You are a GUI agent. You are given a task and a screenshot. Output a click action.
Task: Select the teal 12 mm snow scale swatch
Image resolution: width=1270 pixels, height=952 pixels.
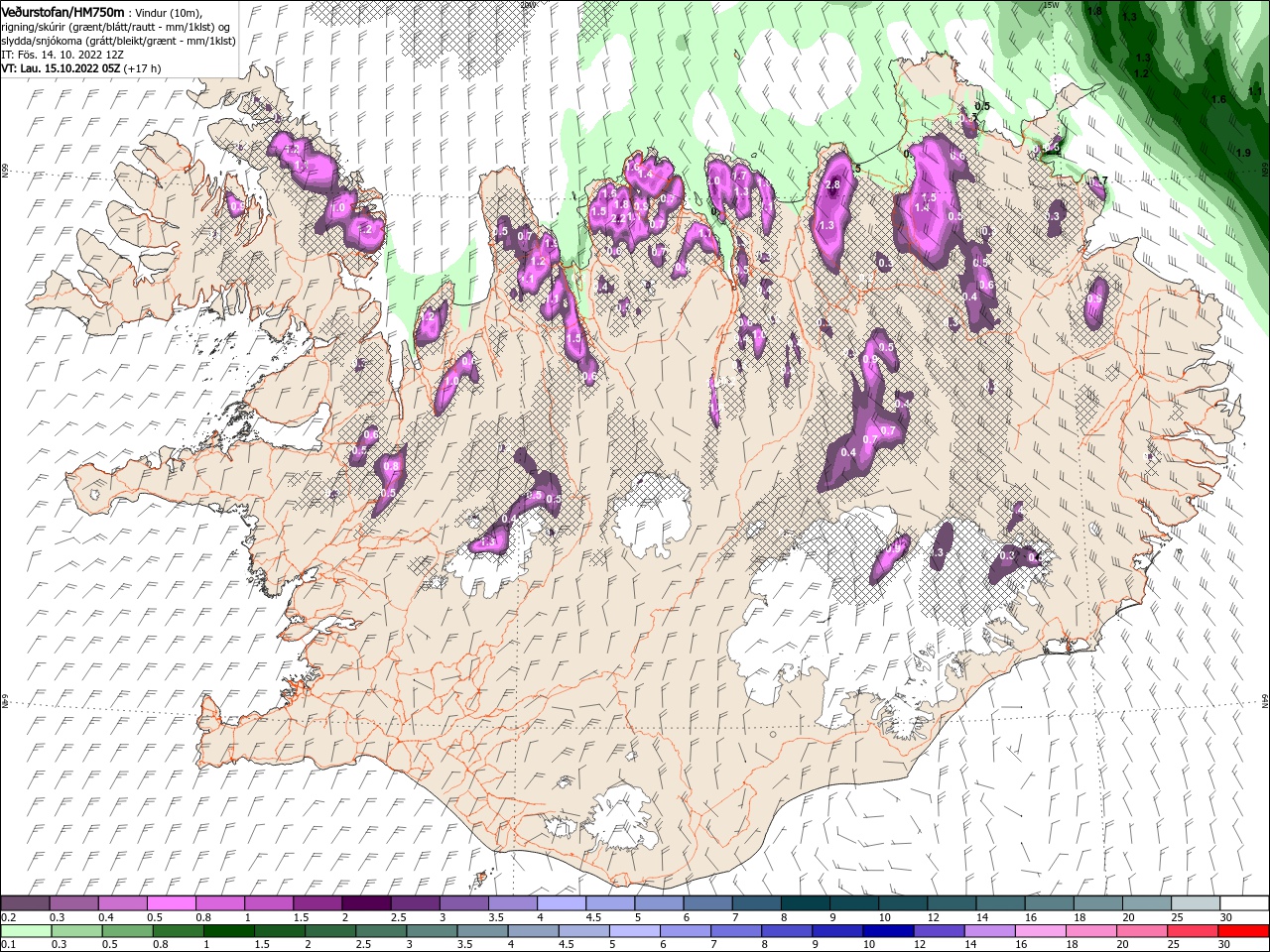(x=952, y=903)
